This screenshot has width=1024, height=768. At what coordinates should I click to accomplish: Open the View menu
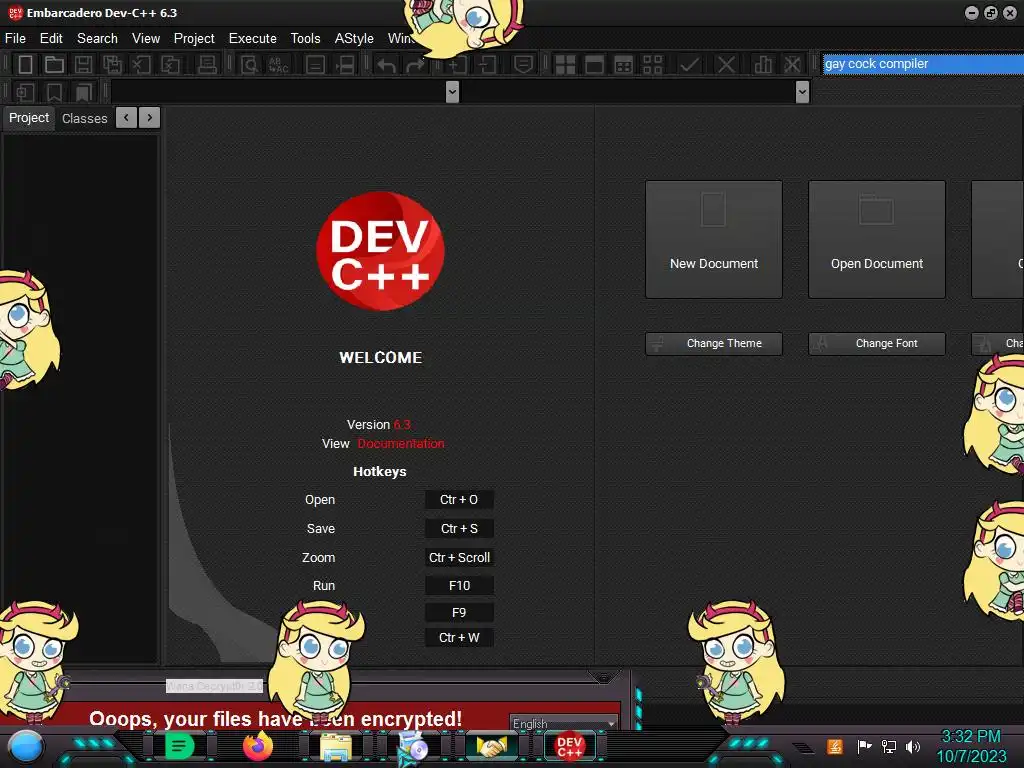point(146,39)
